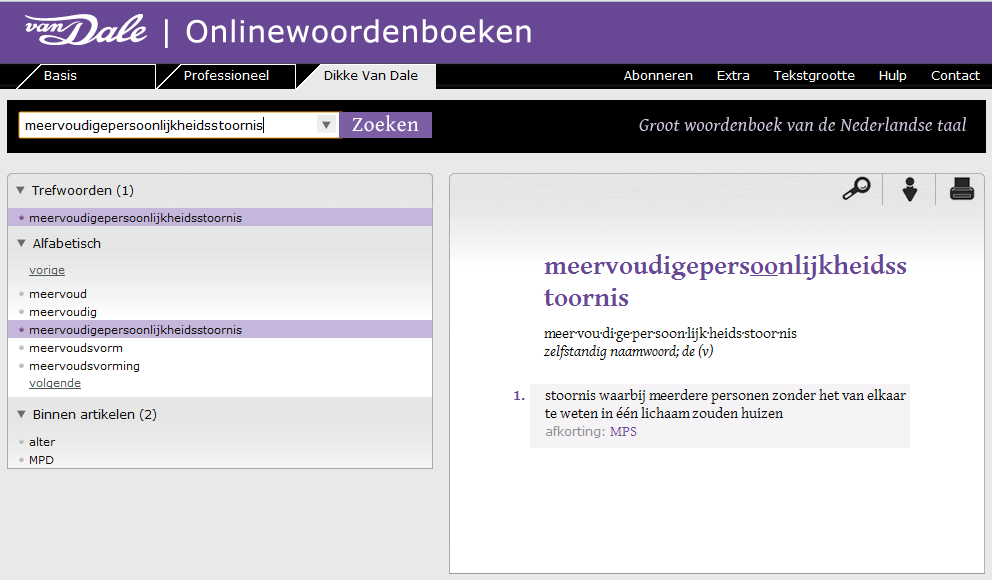992x580 pixels.
Task: Go to volgende alphabetical entries
Action: pyautogui.click(x=55, y=383)
